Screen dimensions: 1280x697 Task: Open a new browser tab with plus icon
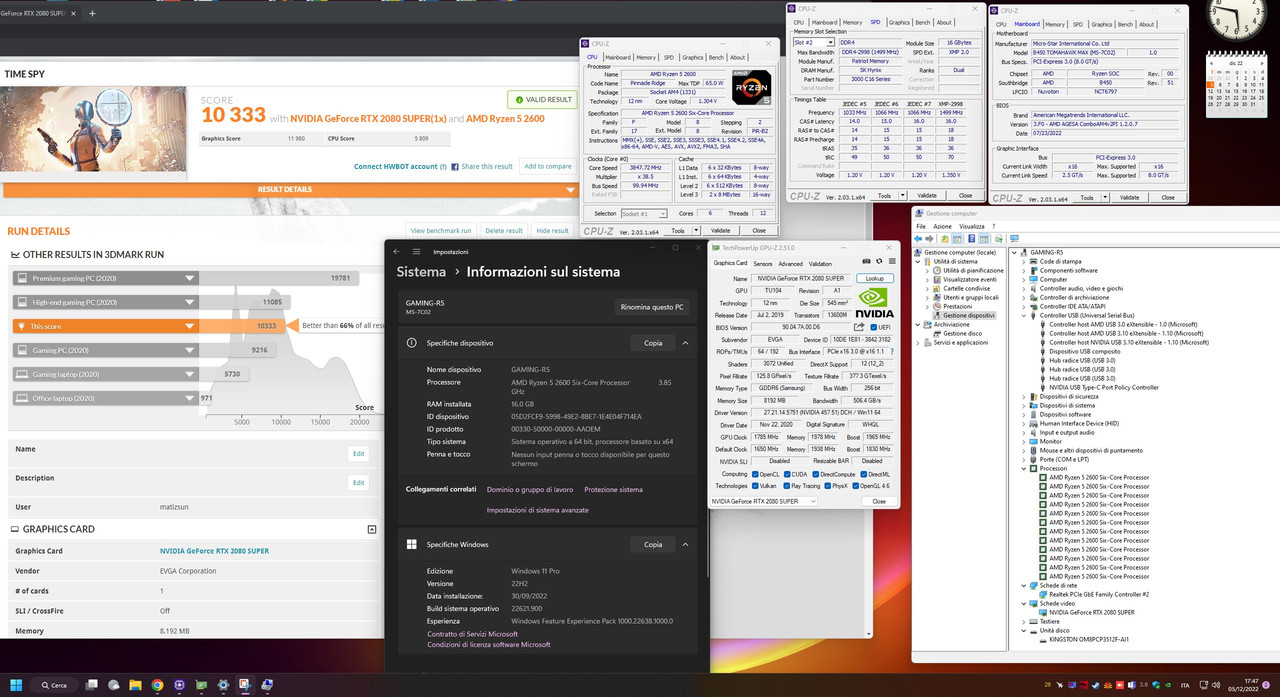93,14
